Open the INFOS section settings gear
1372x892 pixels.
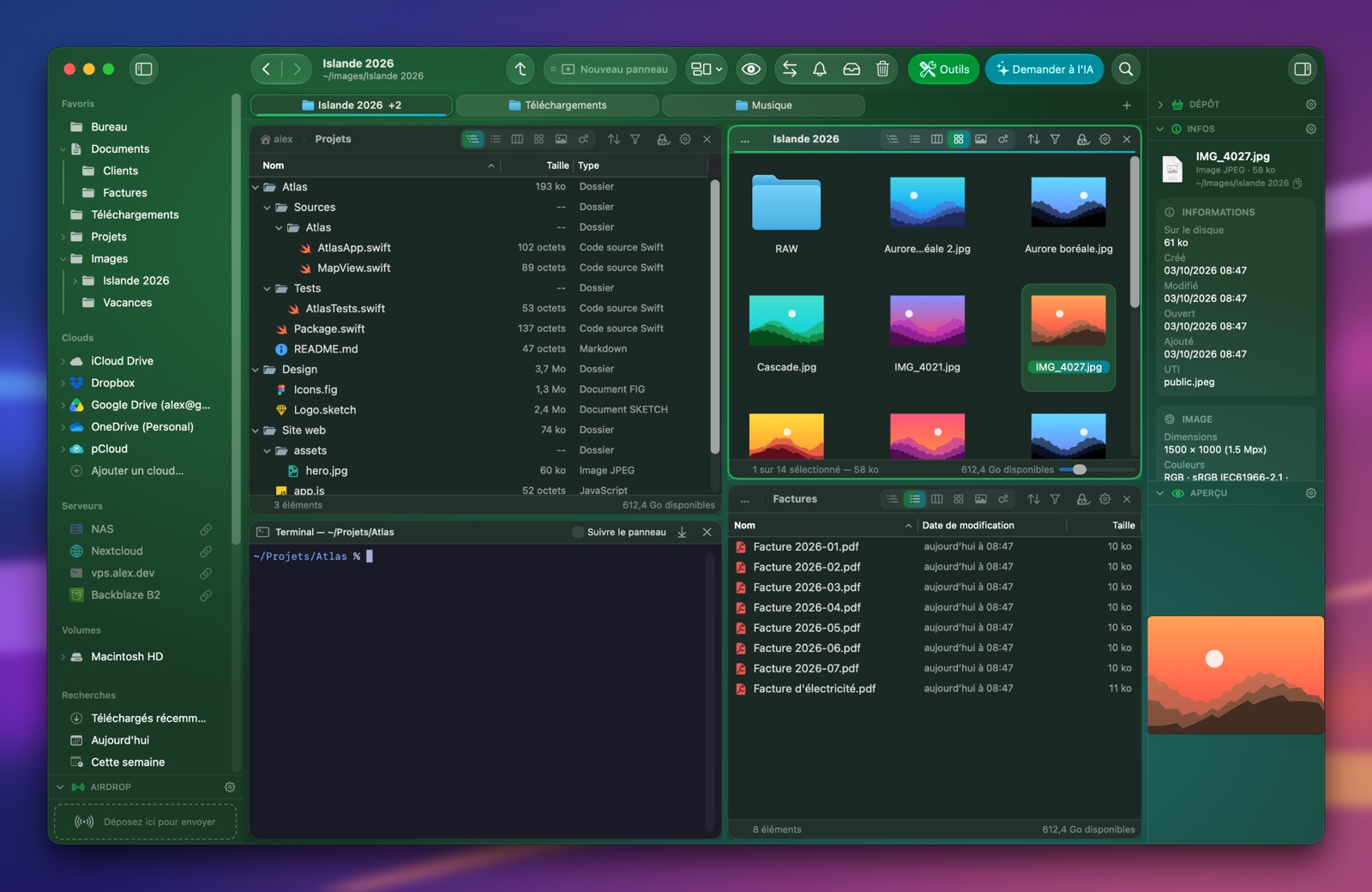coord(1310,129)
